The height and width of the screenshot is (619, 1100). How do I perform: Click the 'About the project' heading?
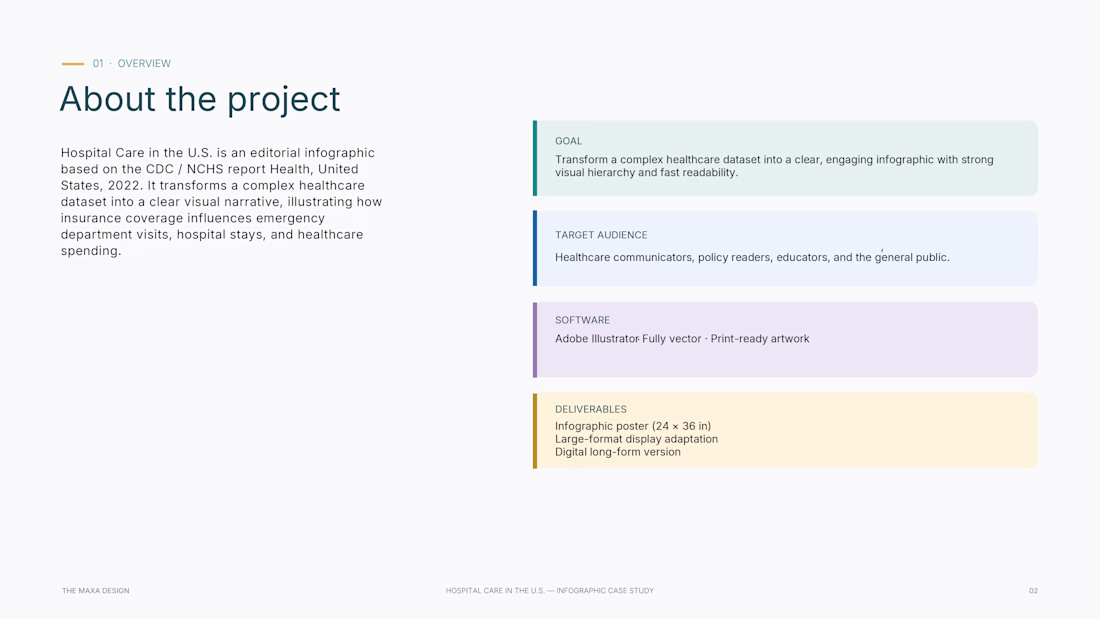(200, 99)
